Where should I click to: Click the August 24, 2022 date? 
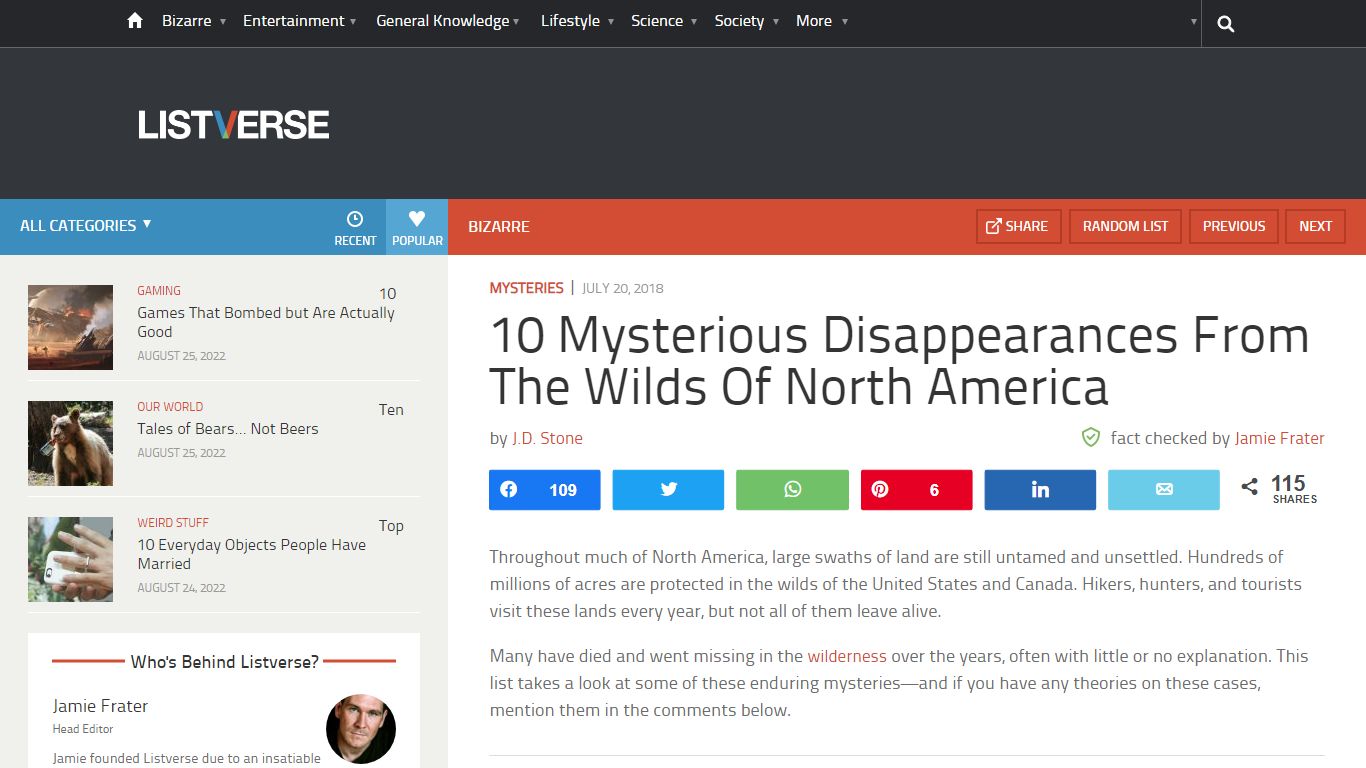181,588
